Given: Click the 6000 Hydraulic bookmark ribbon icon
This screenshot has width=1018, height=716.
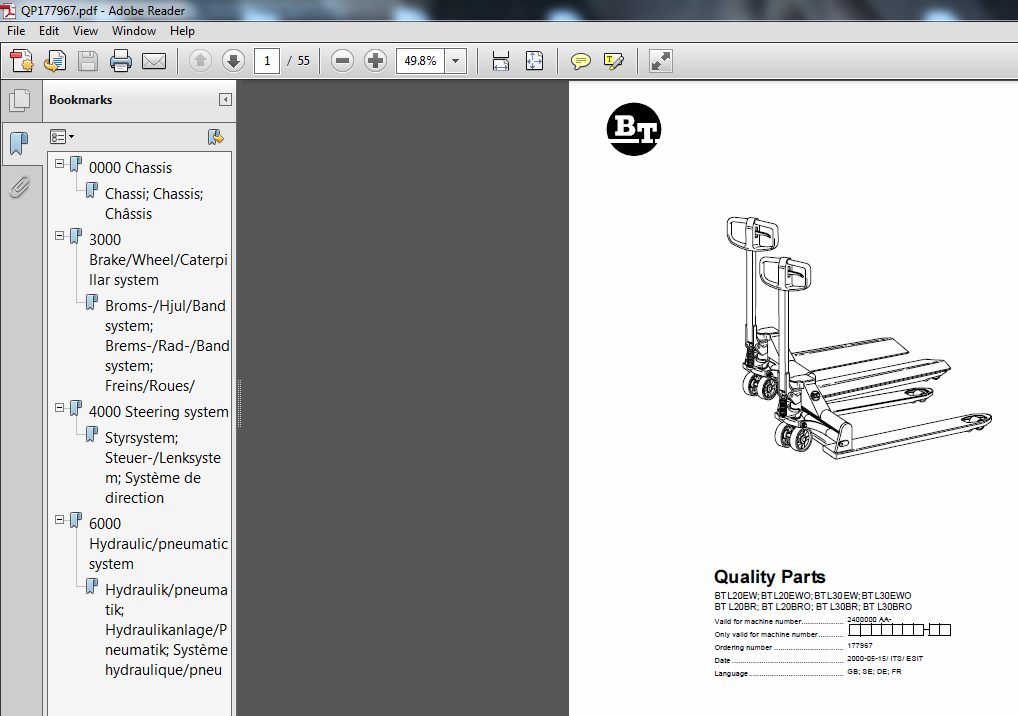Looking at the screenshot, I should (76, 521).
